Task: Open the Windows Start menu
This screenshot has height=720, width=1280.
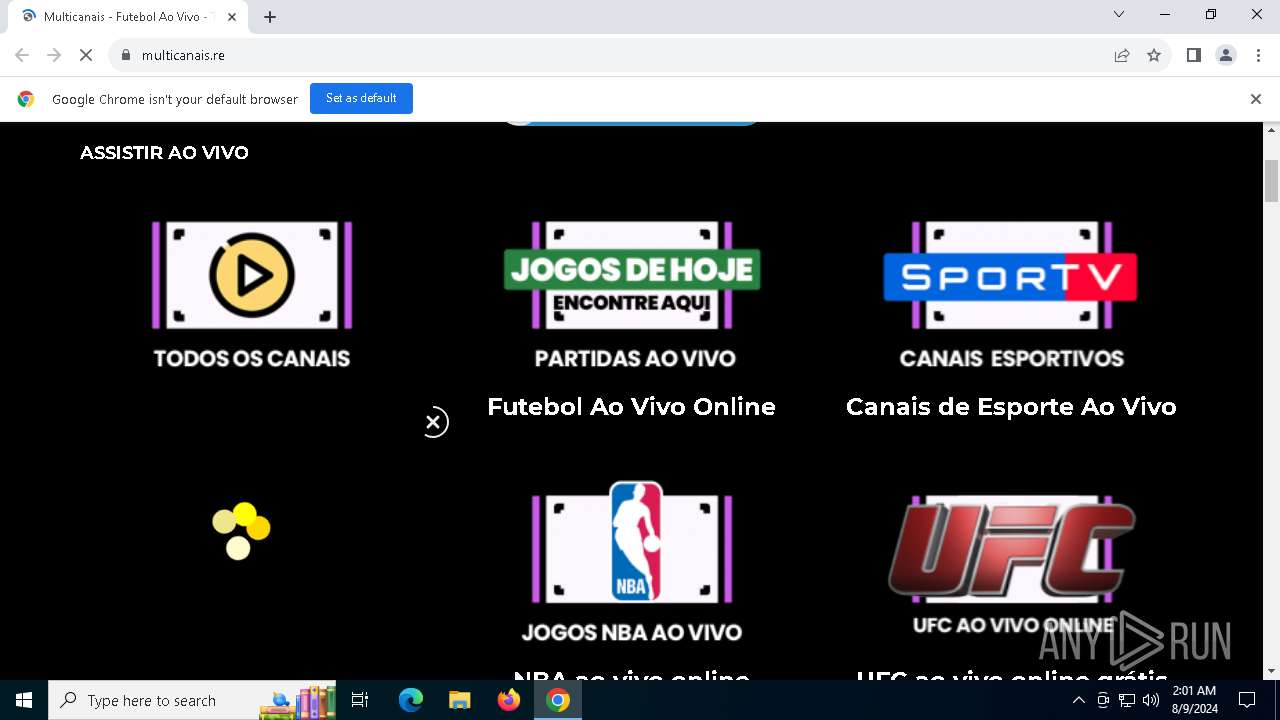Action: pyautogui.click(x=24, y=700)
